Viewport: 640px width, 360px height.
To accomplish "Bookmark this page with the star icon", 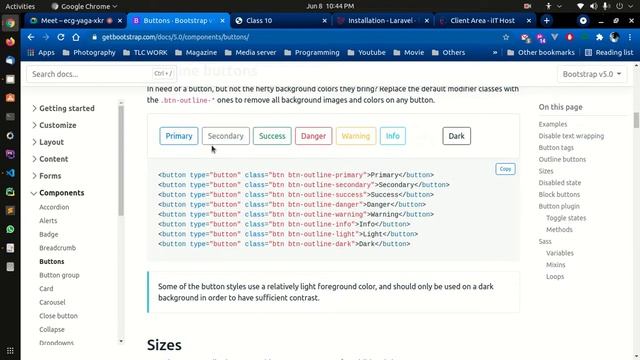I will (x=506, y=37).
